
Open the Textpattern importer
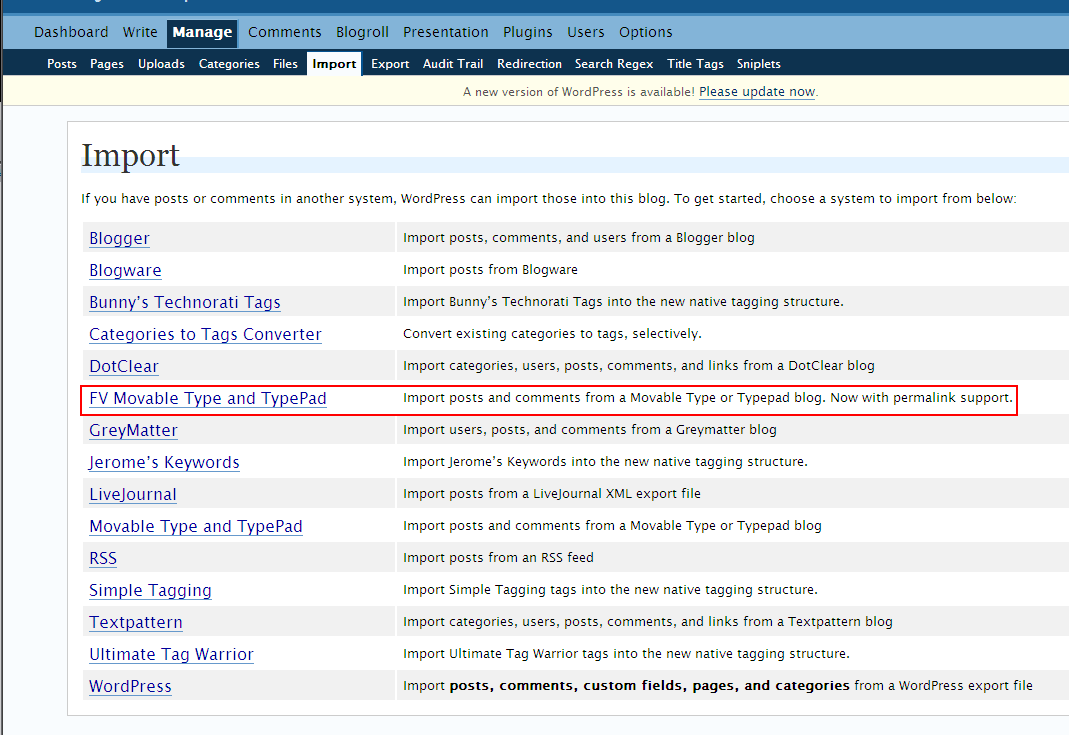pos(136,622)
